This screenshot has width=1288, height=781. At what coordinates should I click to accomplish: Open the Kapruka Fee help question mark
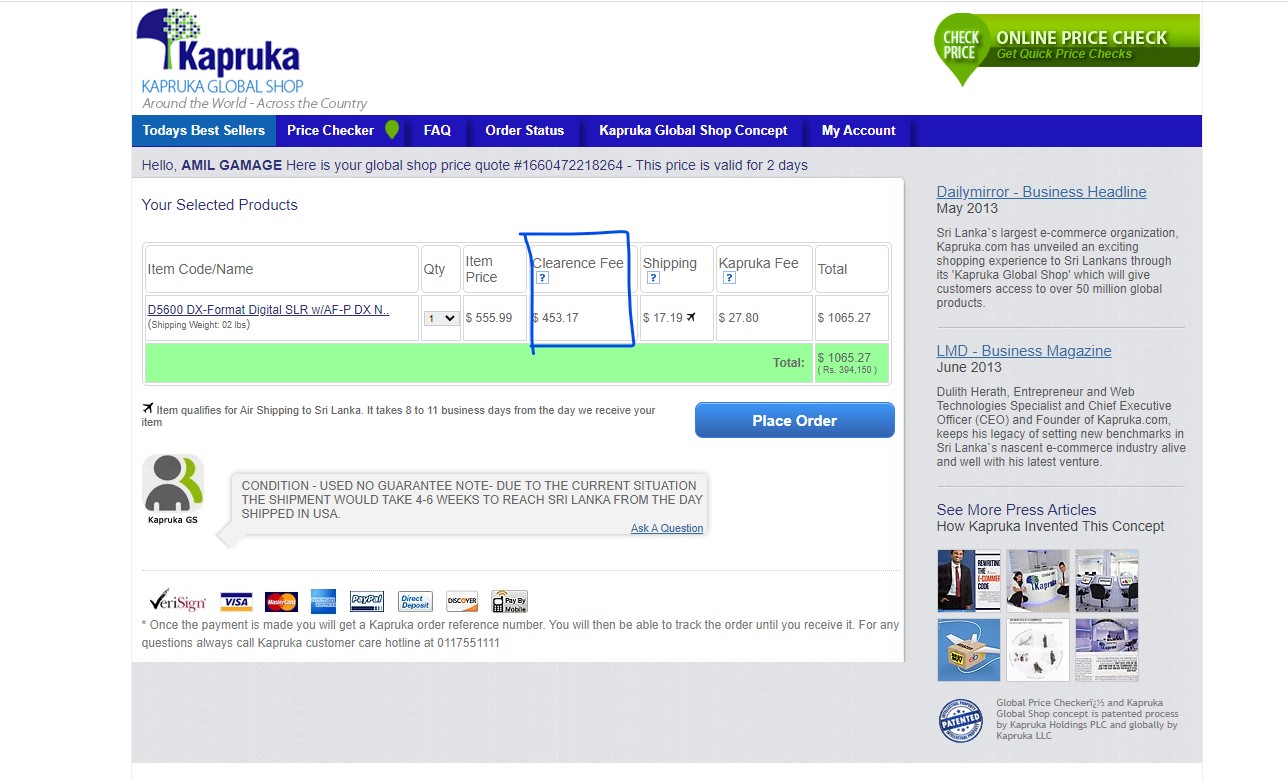click(729, 278)
